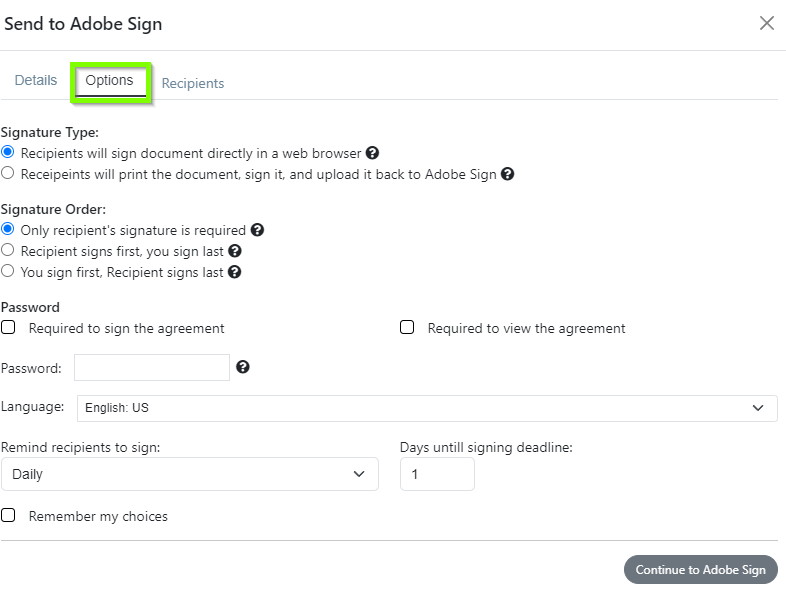Image resolution: width=786 pixels, height=592 pixels.
Task: Choose Recipient signs first, you sign last
Action: tap(8, 250)
